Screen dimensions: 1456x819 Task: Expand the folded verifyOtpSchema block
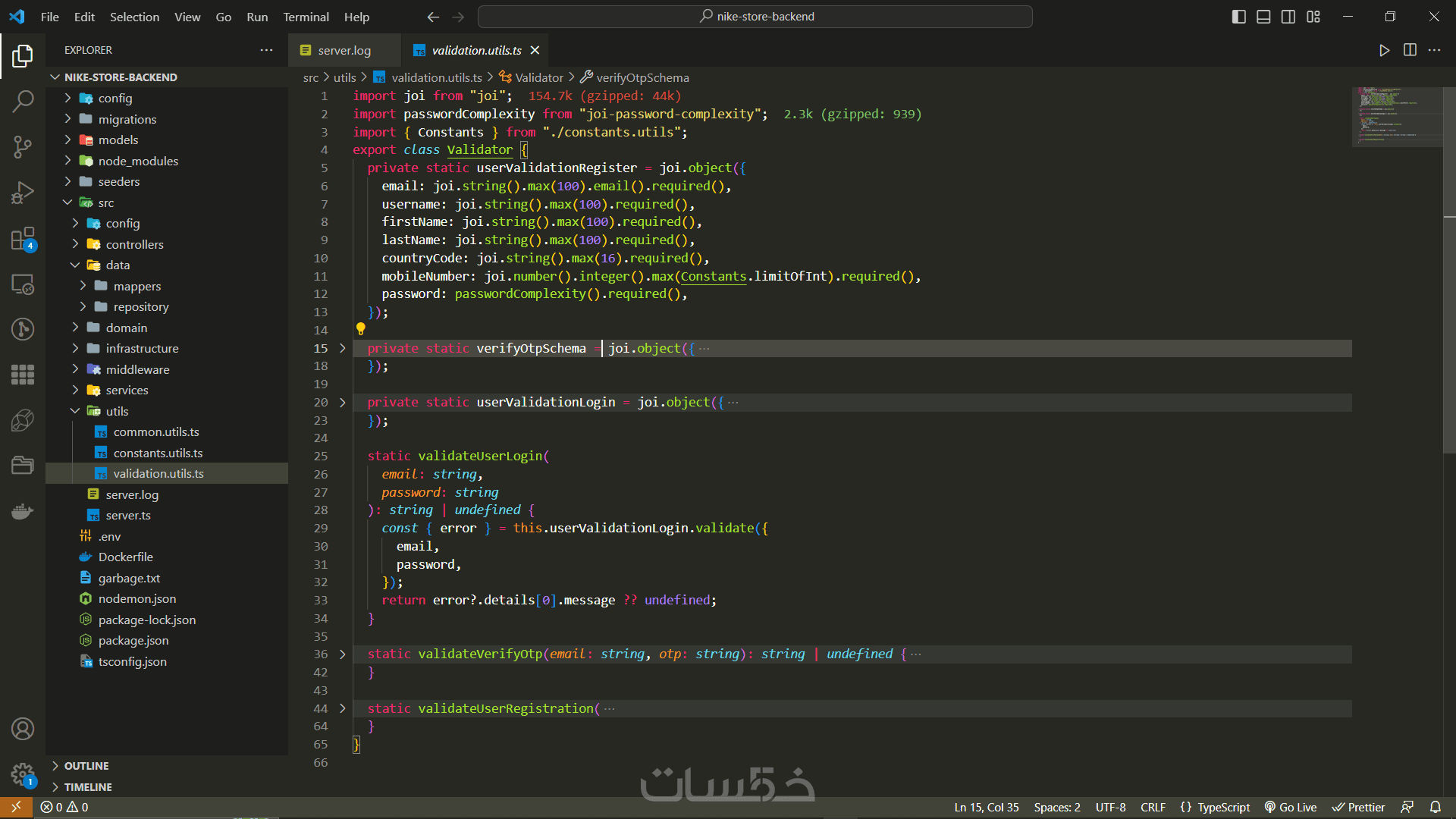[x=342, y=348]
